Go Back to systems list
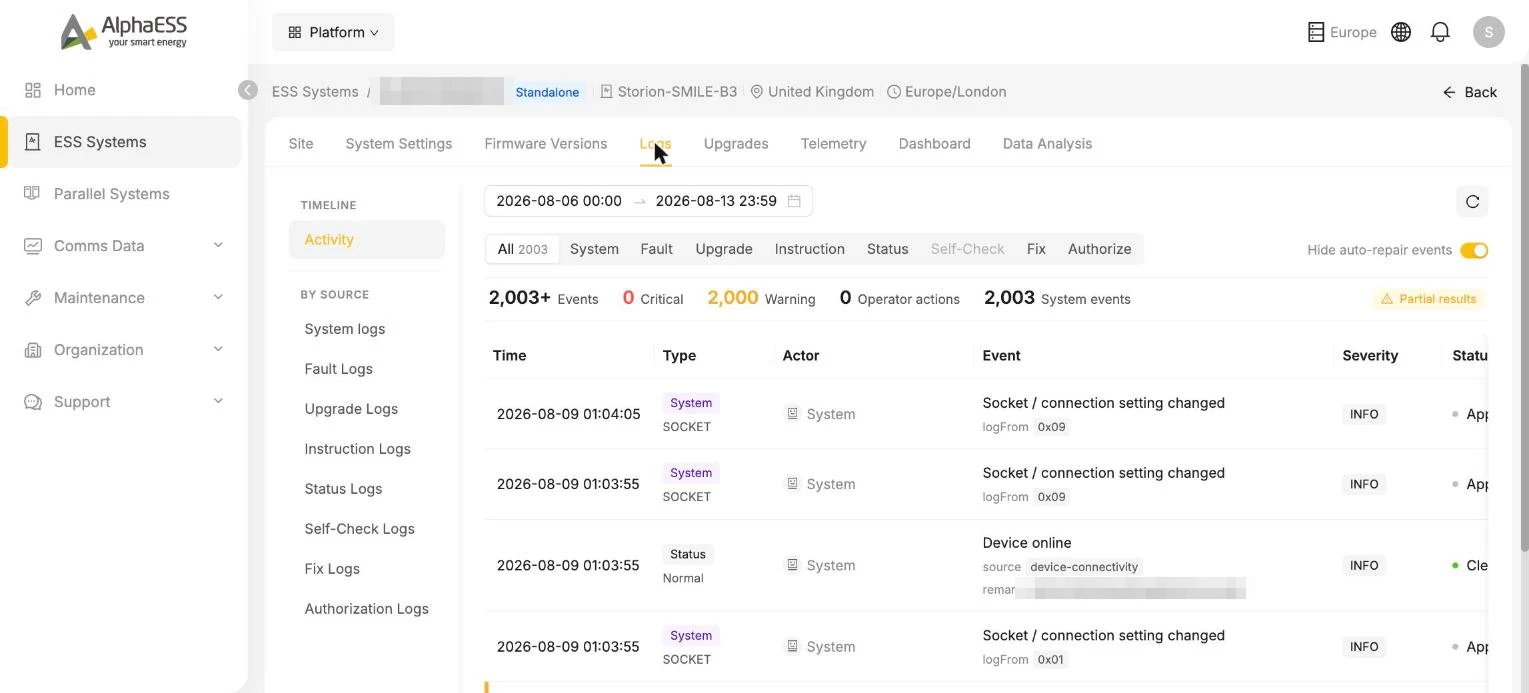Screen dimensions: 1529x693 (x=1469, y=92)
